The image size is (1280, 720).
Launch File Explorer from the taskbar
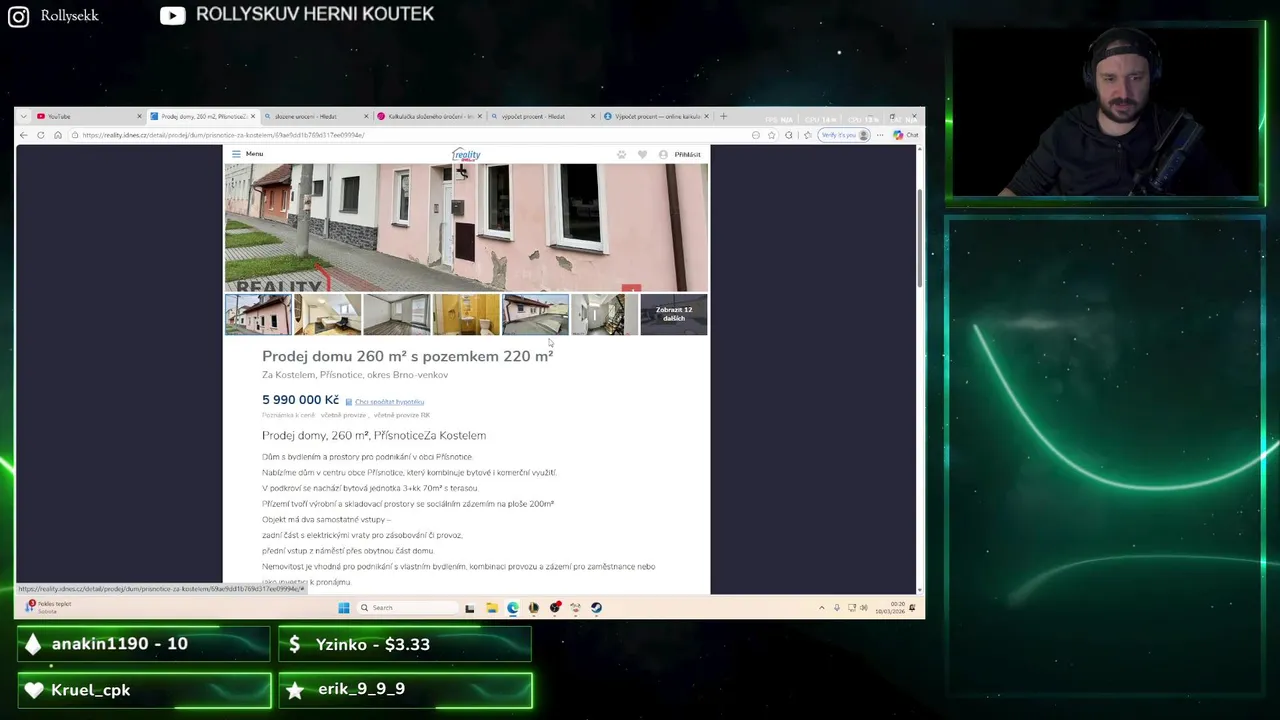pyautogui.click(x=491, y=607)
